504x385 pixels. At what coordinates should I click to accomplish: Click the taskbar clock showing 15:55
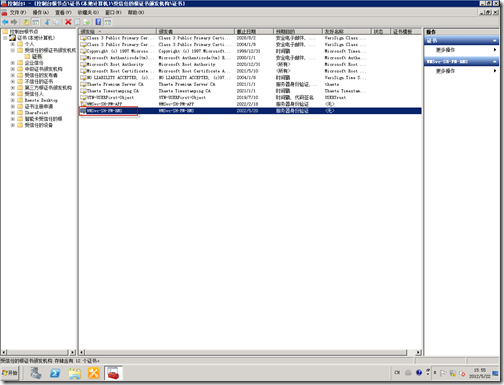(480, 373)
